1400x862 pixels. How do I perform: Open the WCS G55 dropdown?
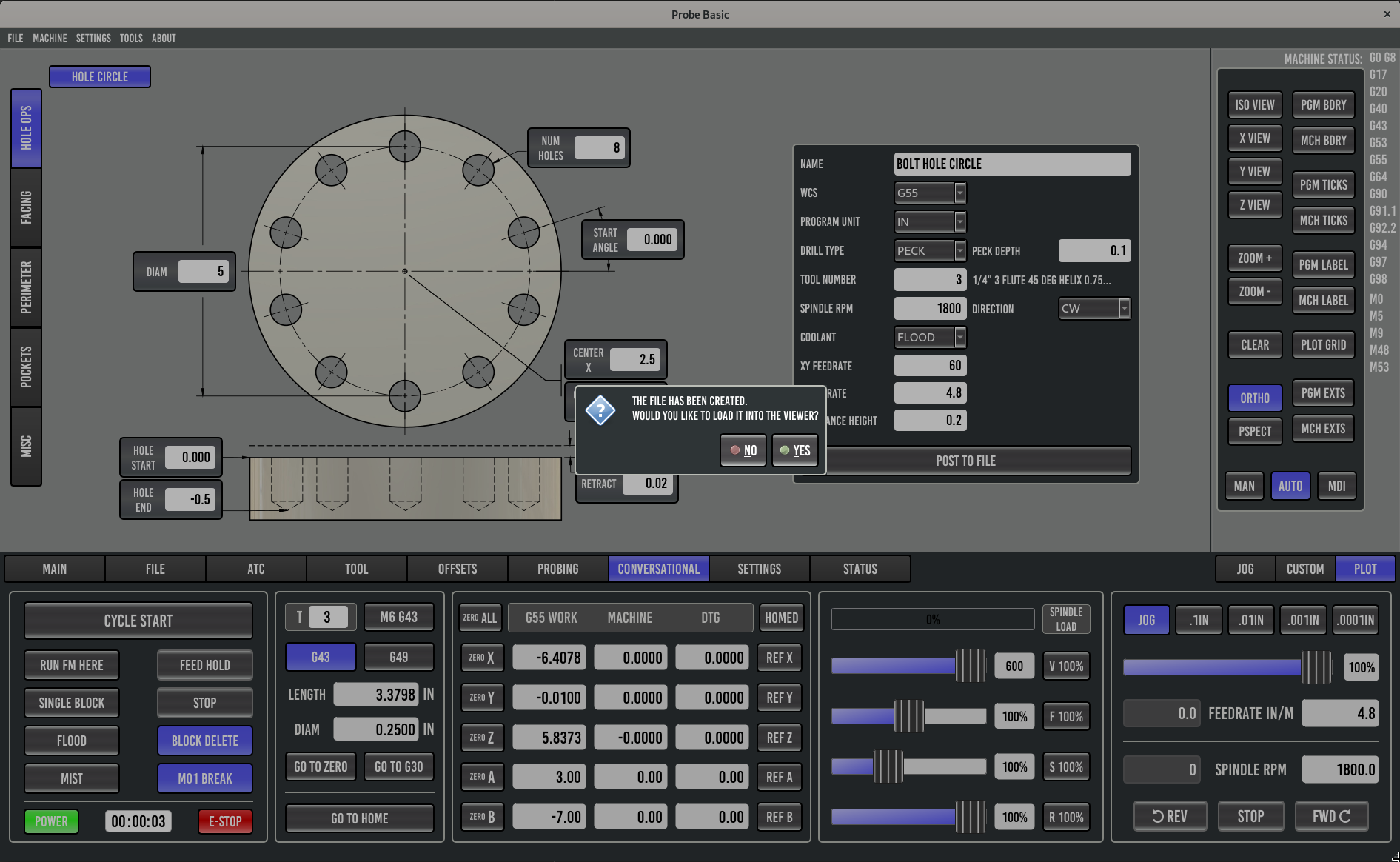(x=930, y=193)
